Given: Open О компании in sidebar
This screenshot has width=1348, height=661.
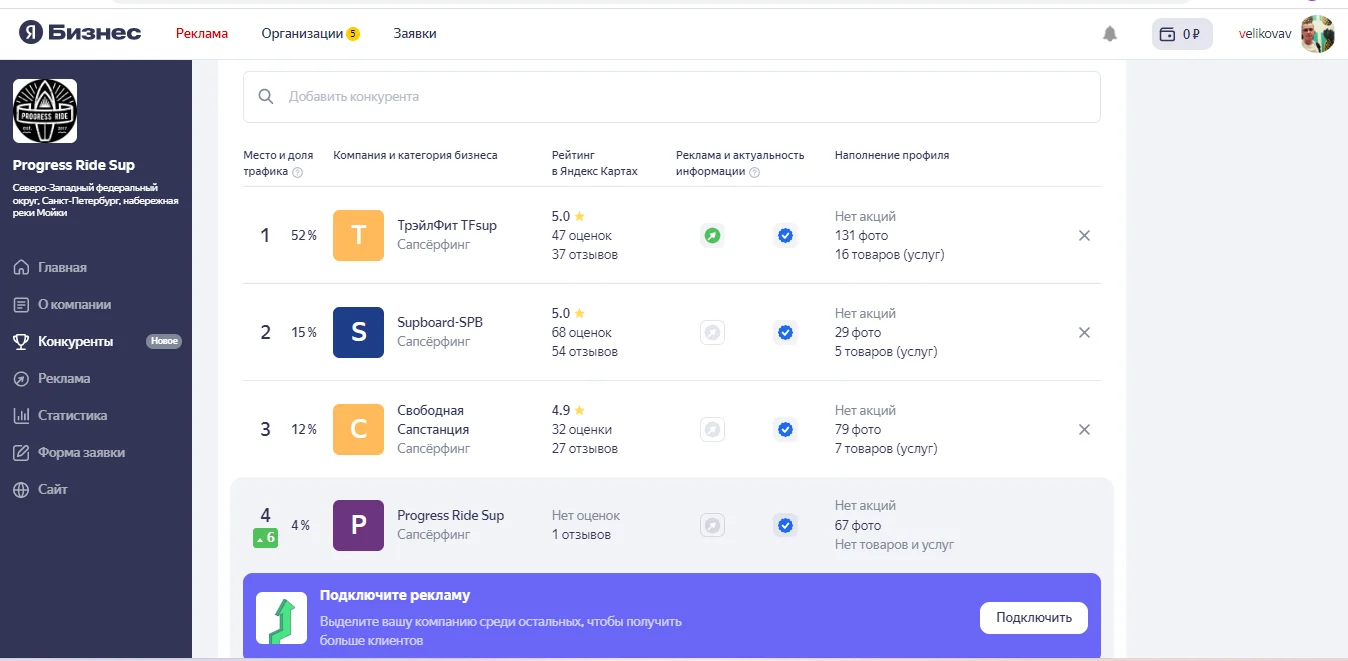Looking at the screenshot, I should coord(74,304).
